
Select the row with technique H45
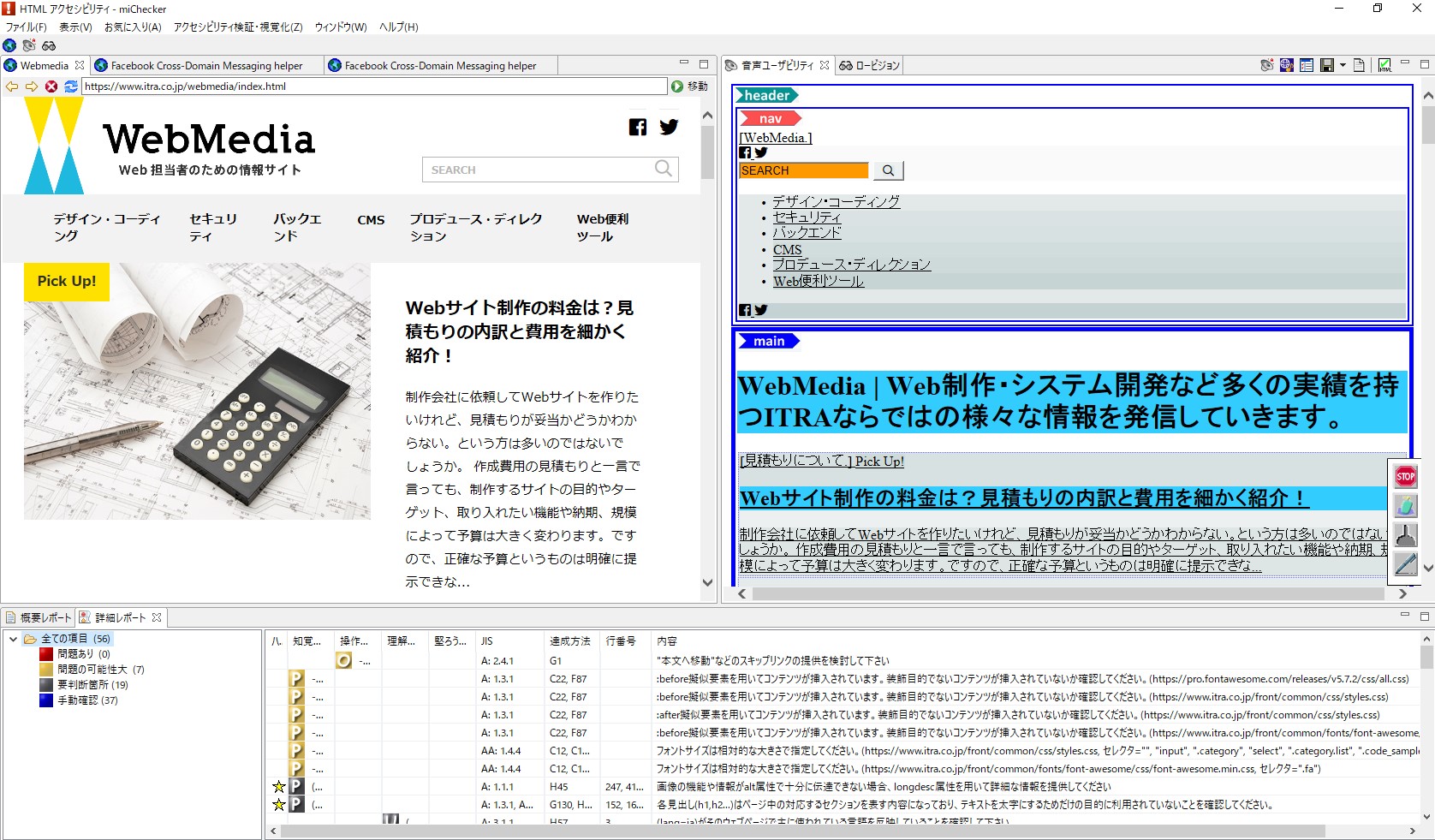(x=843, y=787)
